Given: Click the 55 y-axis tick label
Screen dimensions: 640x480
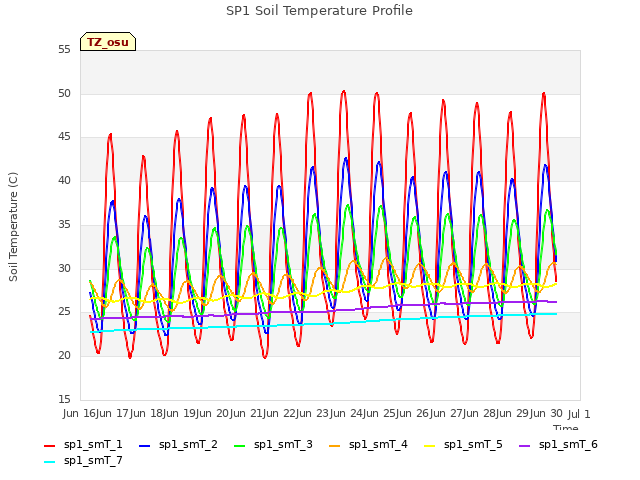Looking at the screenshot, I should click(64, 50).
